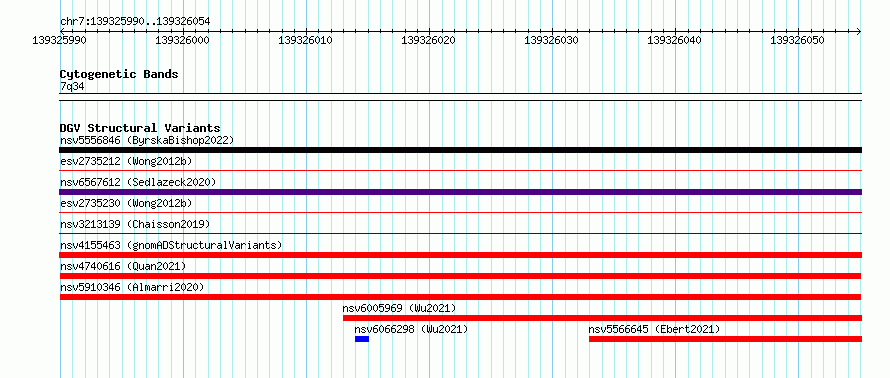This screenshot has width=890, height=378.
Task: Open the esv2735212 (Wong2012b) label
Action: [126, 161]
